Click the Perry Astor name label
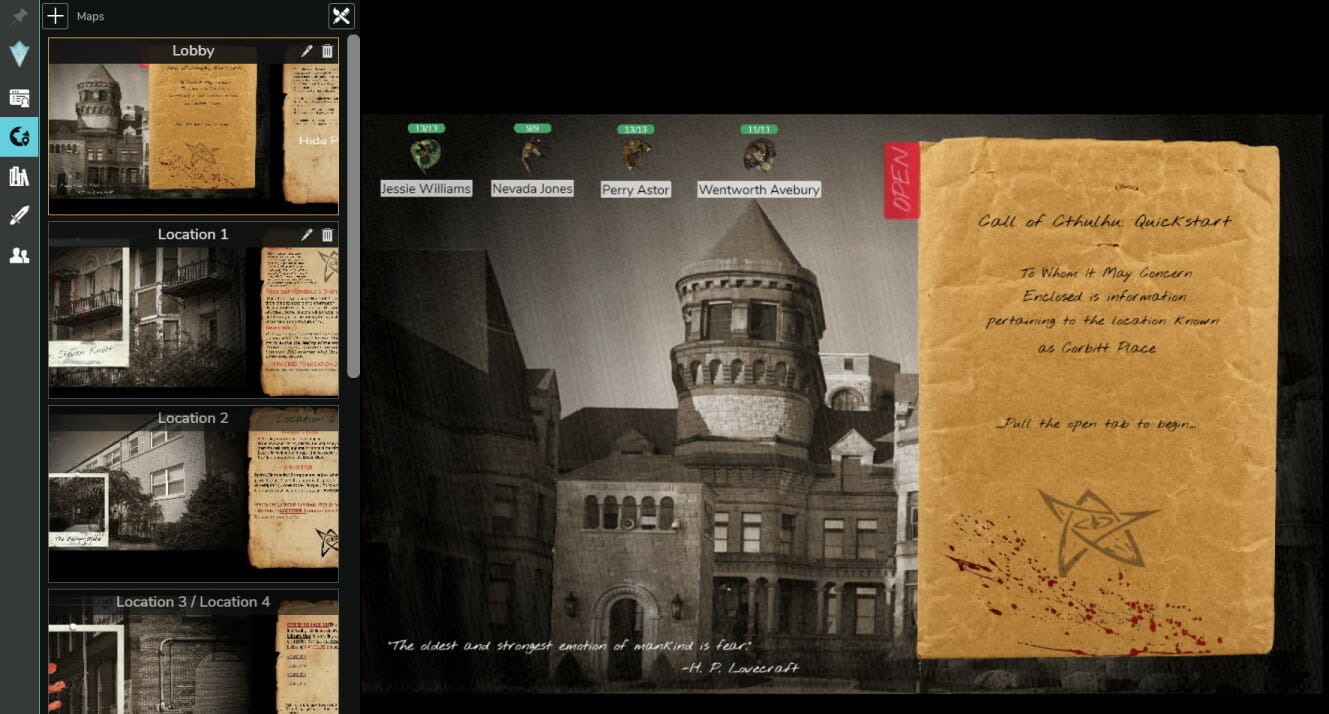The image size is (1329, 714). [635, 189]
